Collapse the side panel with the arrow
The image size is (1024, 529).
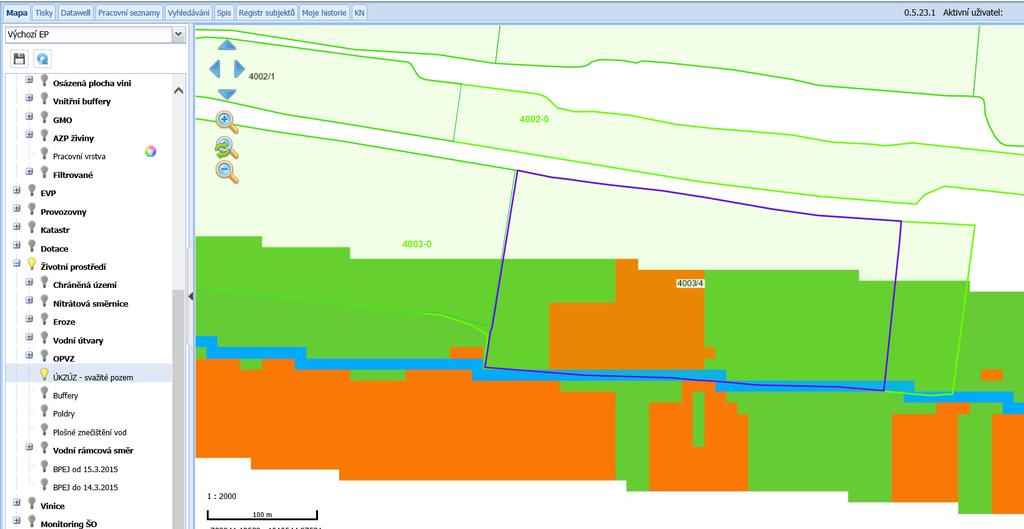191,297
